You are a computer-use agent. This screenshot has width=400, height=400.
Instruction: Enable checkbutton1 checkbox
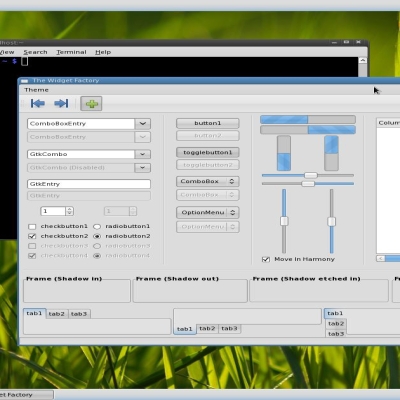coord(32,227)
